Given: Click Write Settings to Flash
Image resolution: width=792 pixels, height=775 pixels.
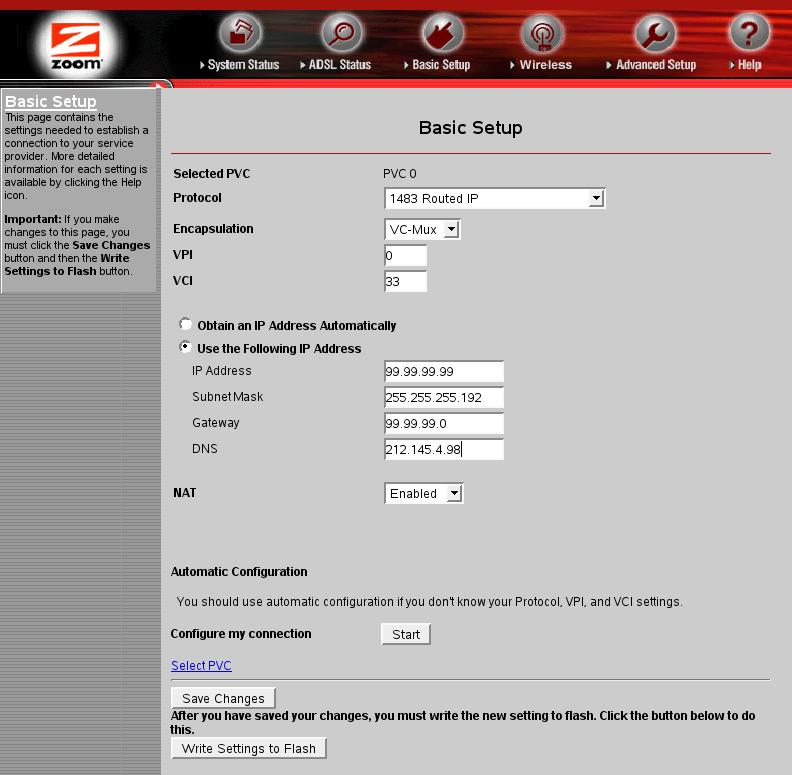Looking at the screenshot, I should pyautogui.click(x=249, y=748).
